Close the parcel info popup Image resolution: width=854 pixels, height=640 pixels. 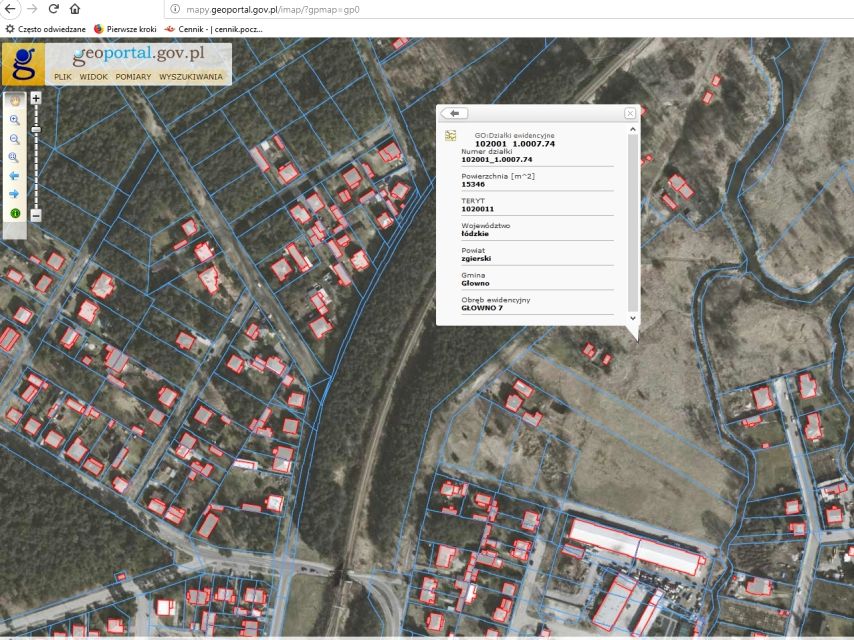click(630, 113)
